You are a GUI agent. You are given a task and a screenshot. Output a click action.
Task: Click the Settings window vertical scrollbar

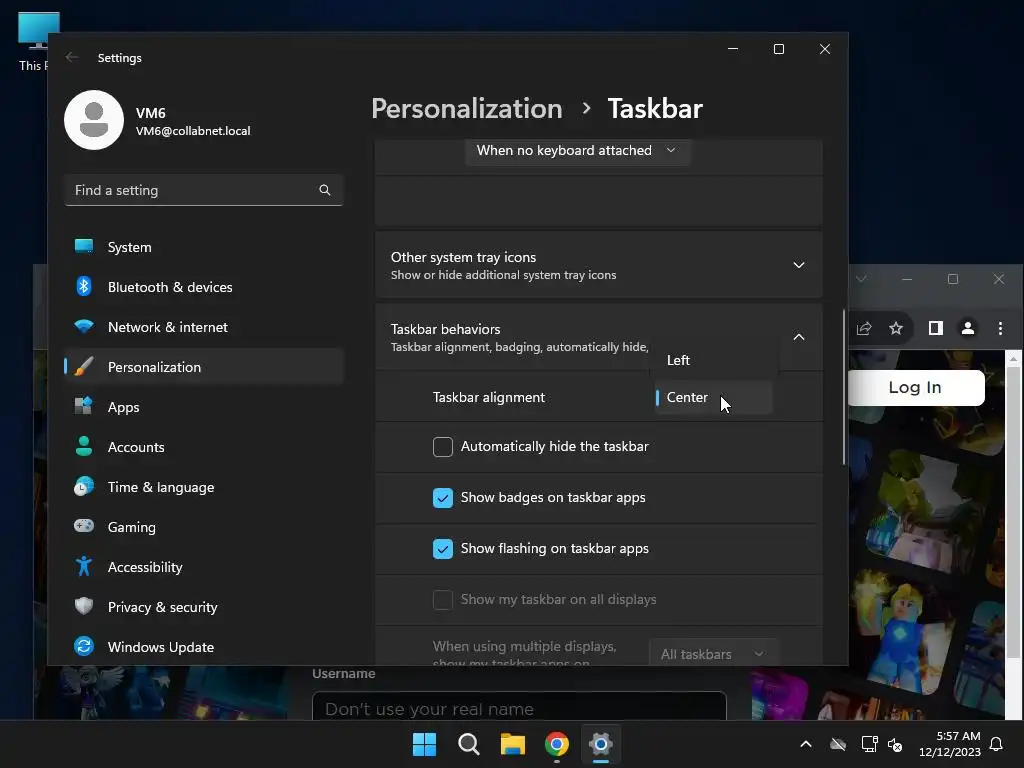[x=843, y=387]
